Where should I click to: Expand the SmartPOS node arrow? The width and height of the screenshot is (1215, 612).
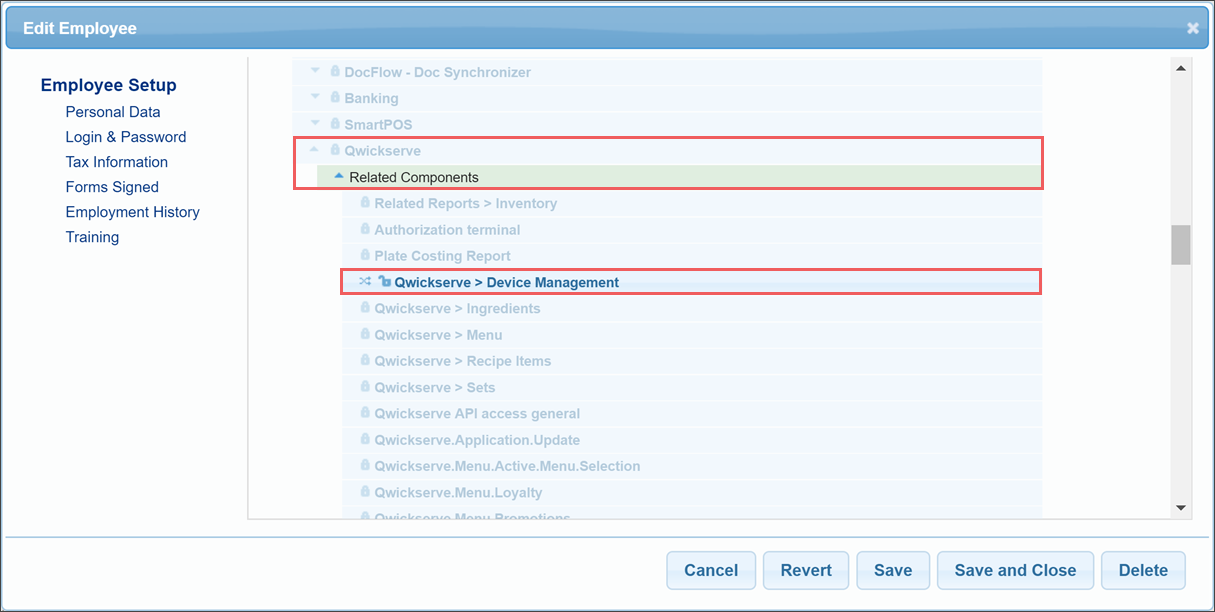315,124
